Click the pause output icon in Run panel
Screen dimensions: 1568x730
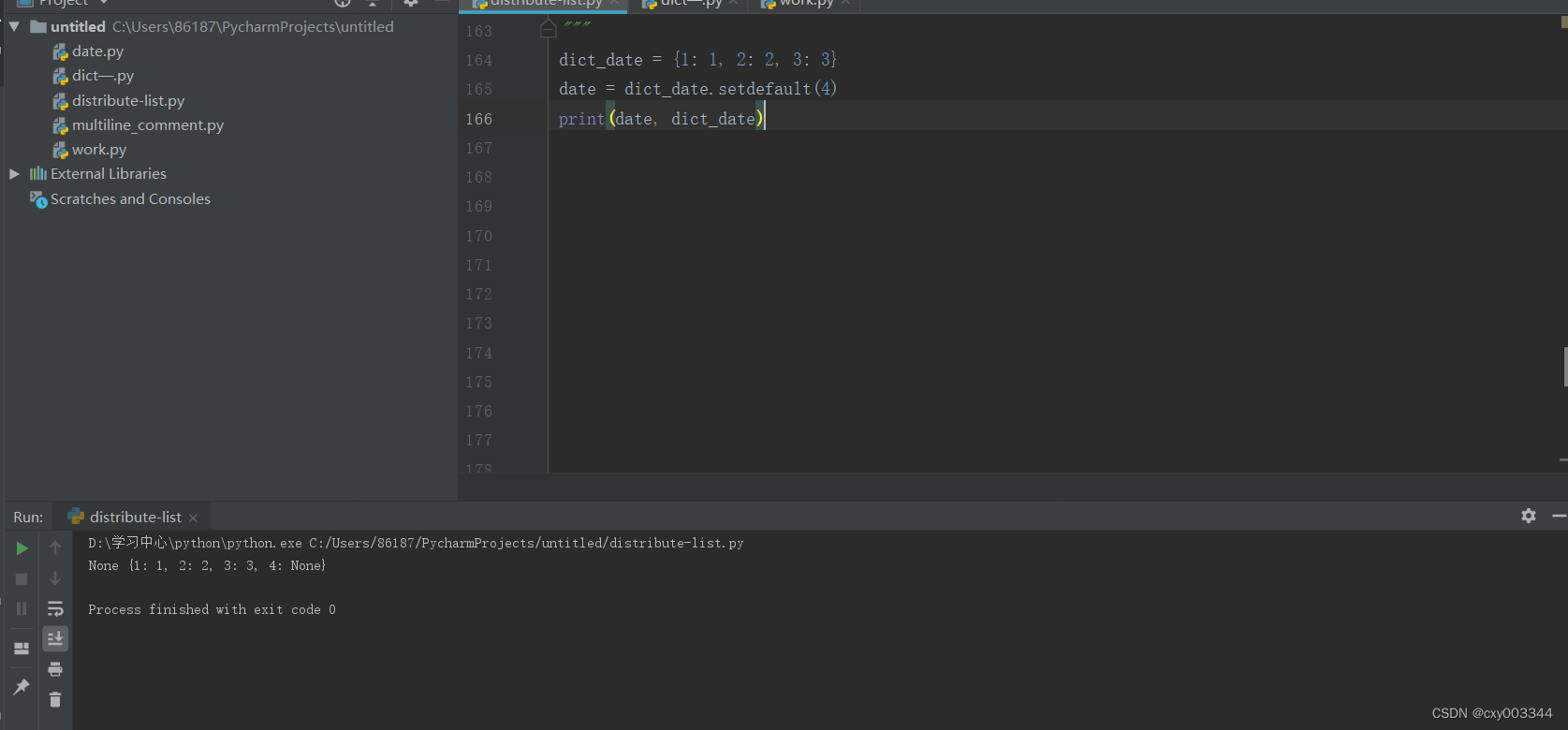(x=22, y=609)
